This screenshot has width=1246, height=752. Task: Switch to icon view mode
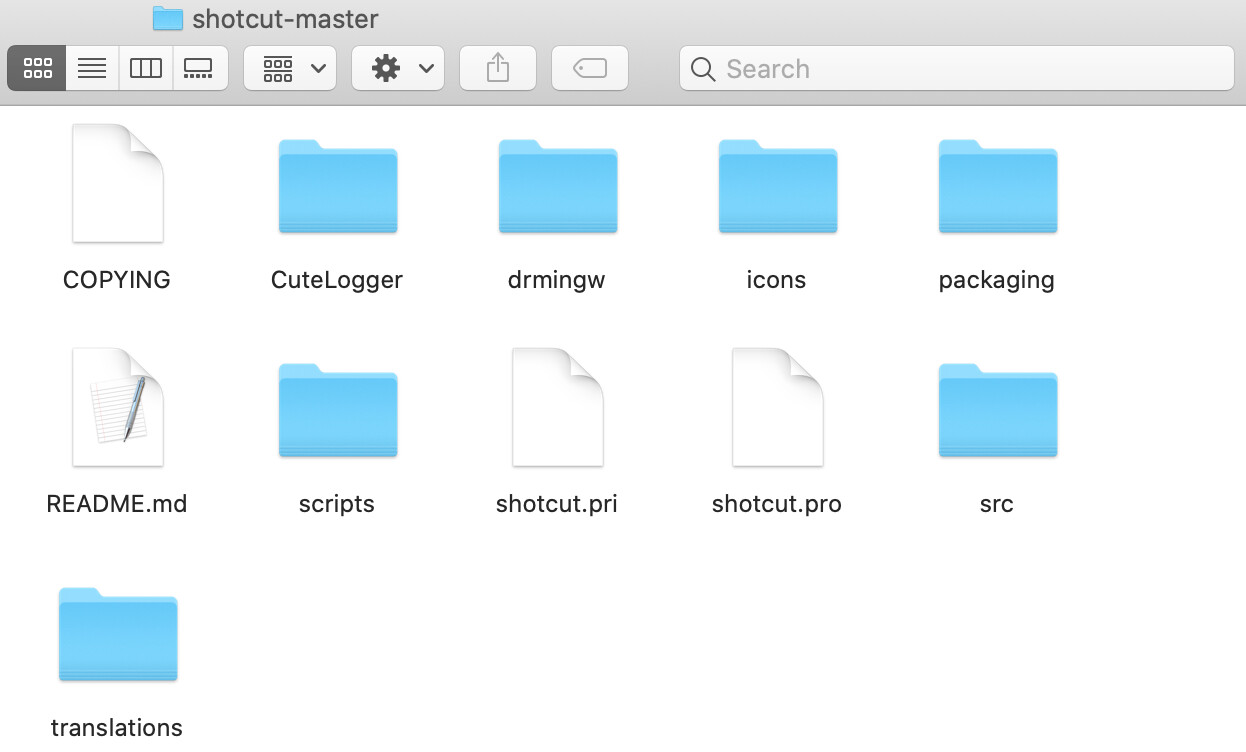(x=37, y=68)
